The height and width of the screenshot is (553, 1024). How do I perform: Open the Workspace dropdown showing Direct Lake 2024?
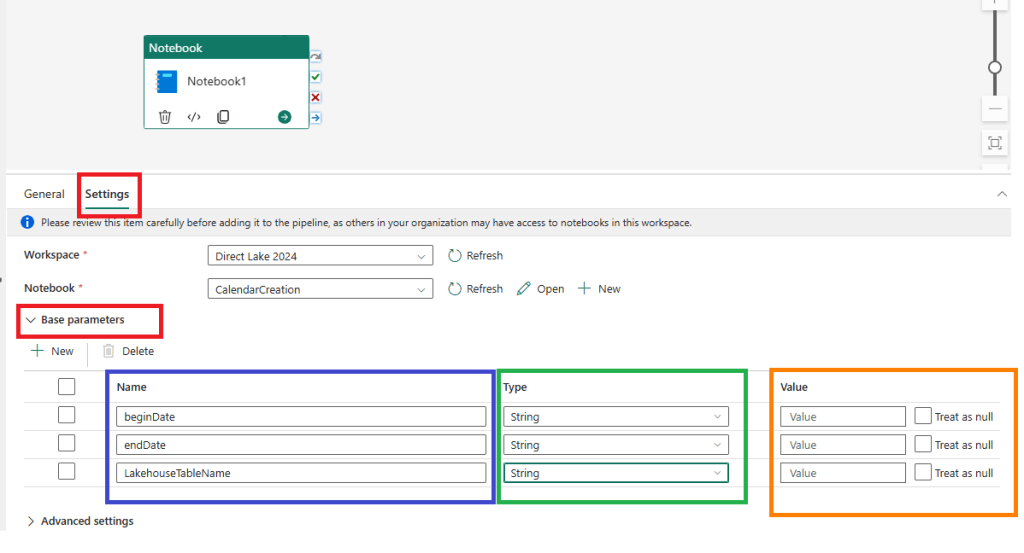(320, 256)
